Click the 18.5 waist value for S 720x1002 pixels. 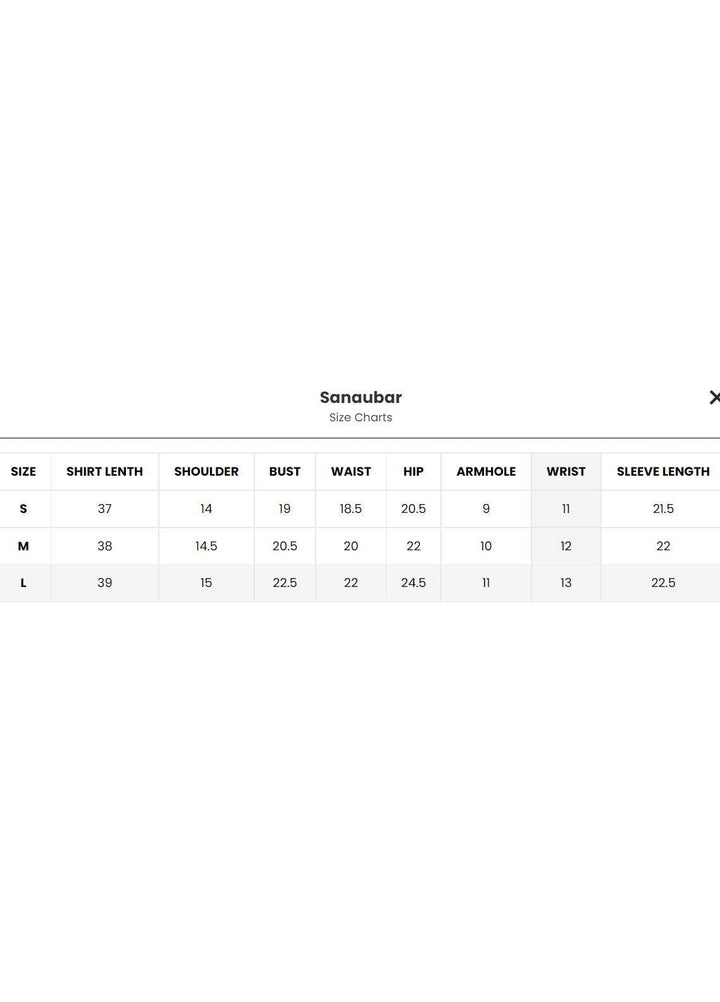point(351,509)
